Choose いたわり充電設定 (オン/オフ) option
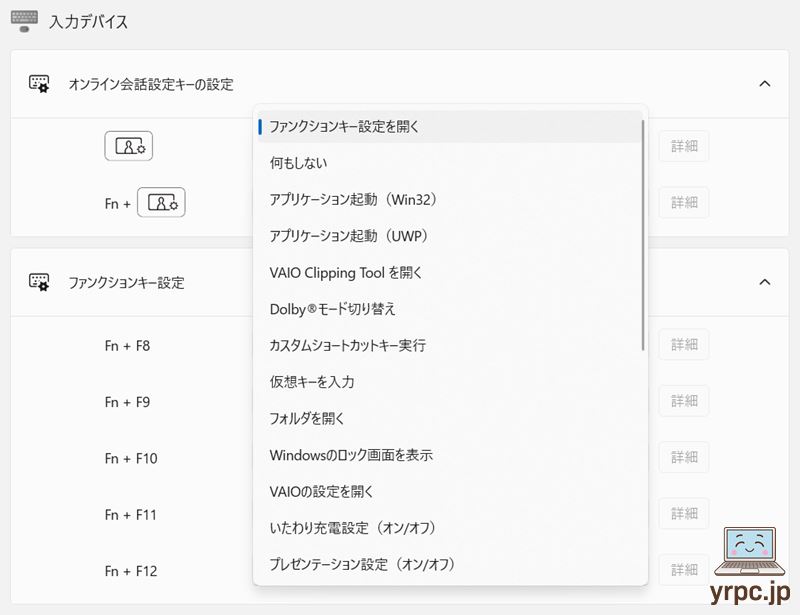 point(352,528)
